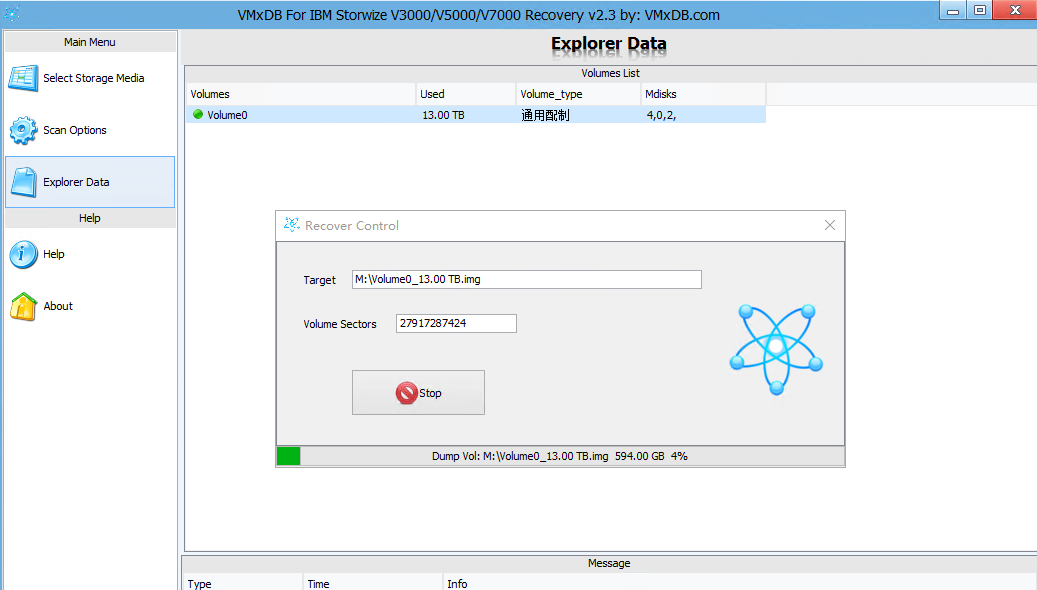This screenshot has width=1037, height=590.
Task: Click the 4,0,2, Mdisks cell
Action: pyautogui.click(x=661, y=115)
